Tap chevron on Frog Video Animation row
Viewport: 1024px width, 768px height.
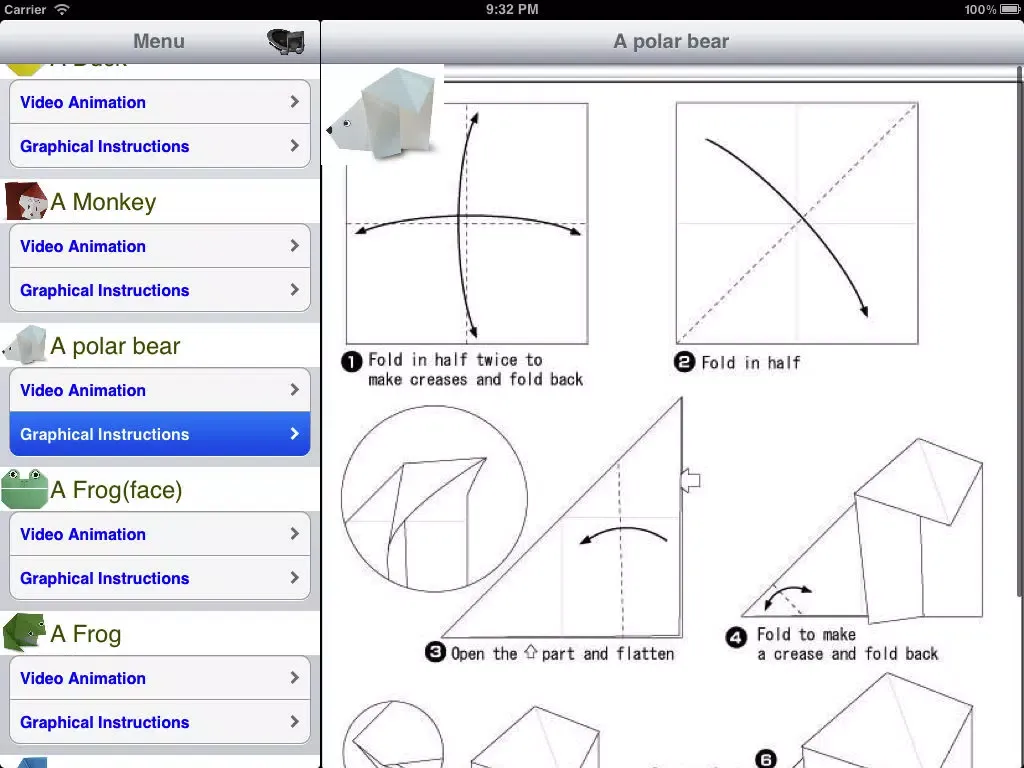point(295,677)
